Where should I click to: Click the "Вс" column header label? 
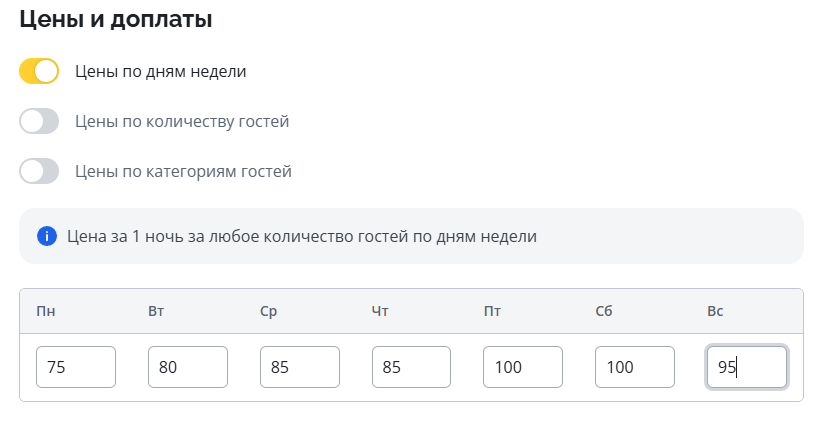click(x=715, y=311)
